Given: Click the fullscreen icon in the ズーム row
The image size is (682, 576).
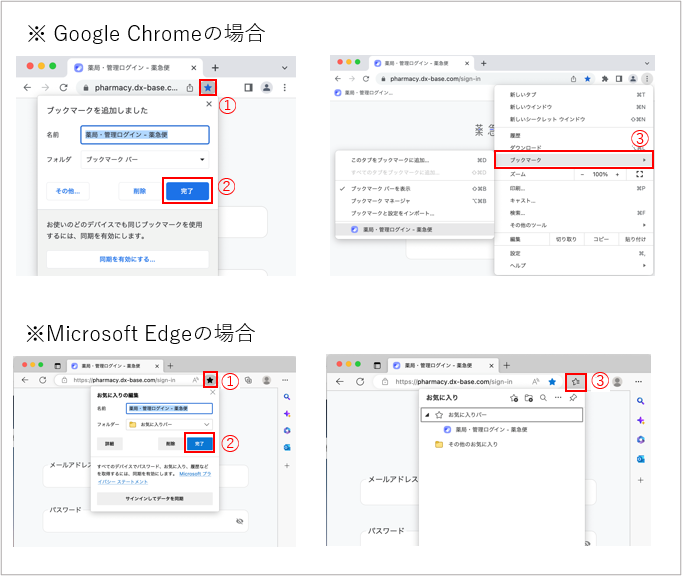Looking at the screenshot, I should [640, 174].
